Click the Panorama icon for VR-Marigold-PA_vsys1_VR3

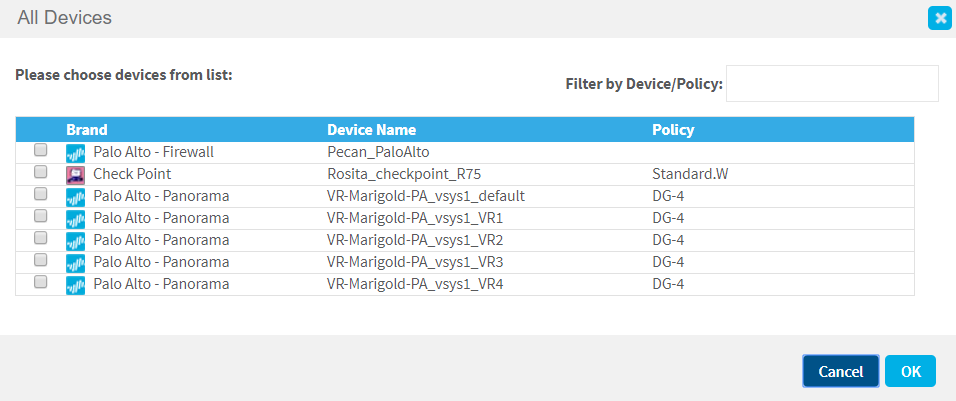pyautogui.click(x=75, y=262)
